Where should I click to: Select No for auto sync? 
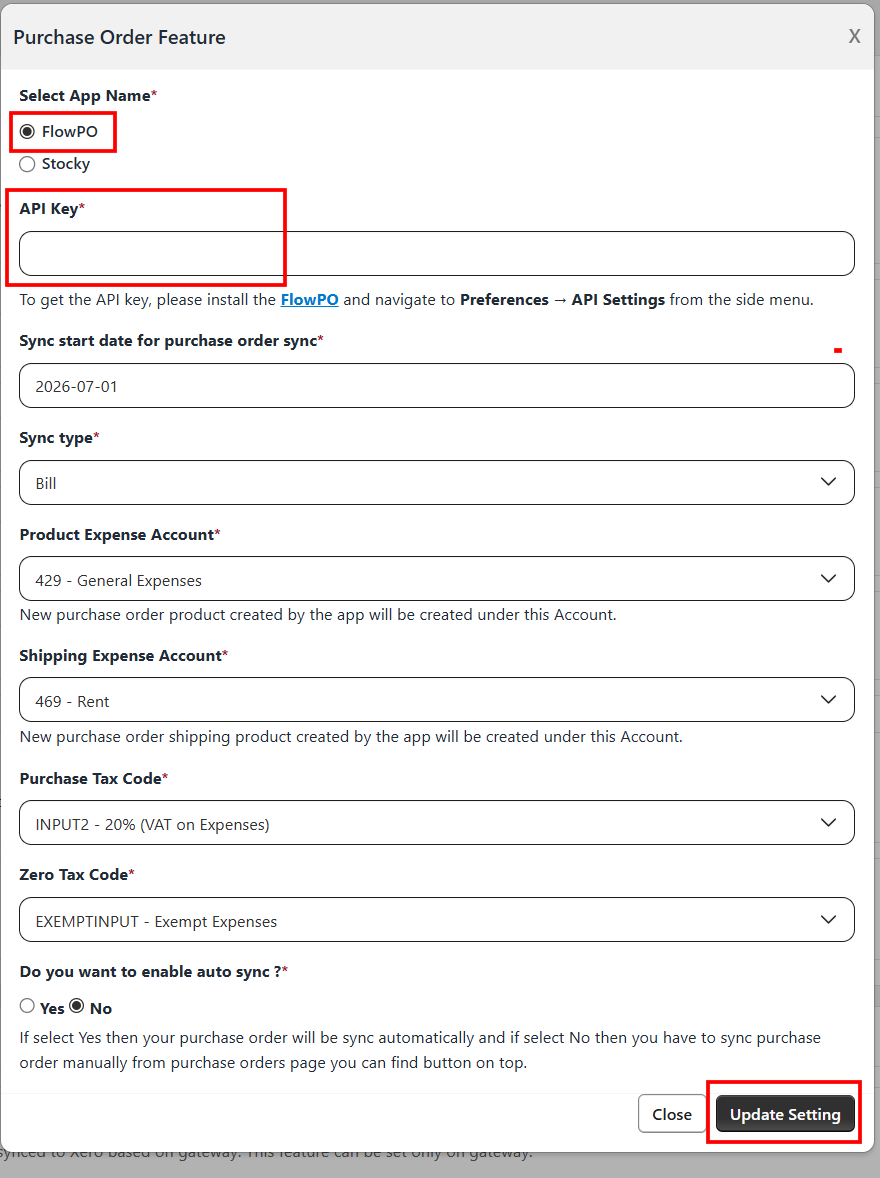[77, 1005]
